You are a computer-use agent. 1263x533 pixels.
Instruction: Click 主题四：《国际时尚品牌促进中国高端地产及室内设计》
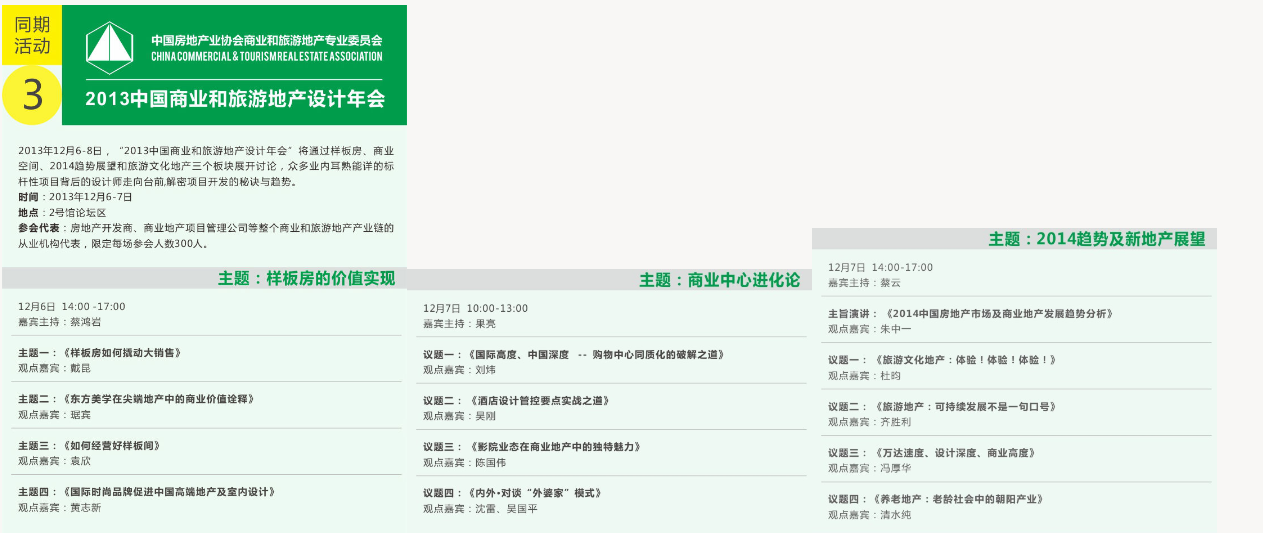coord(147,492)
